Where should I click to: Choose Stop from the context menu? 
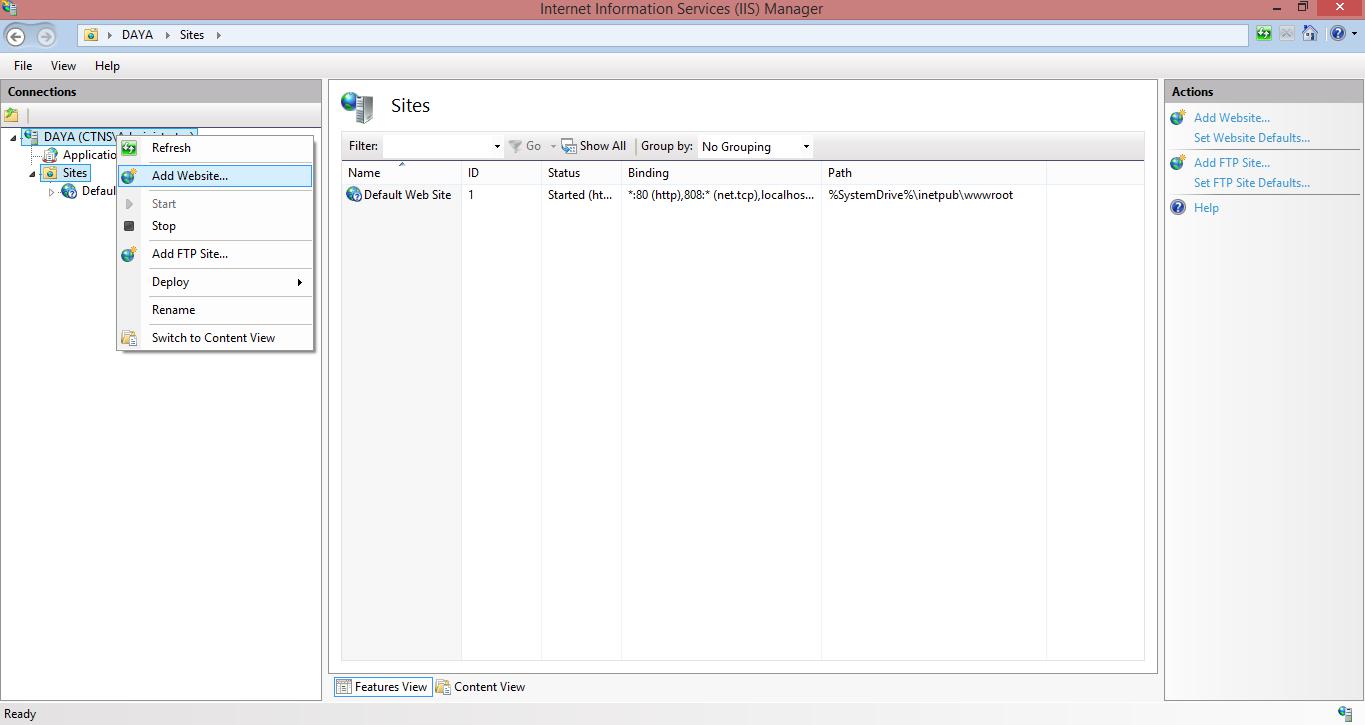tap(215, 226)
